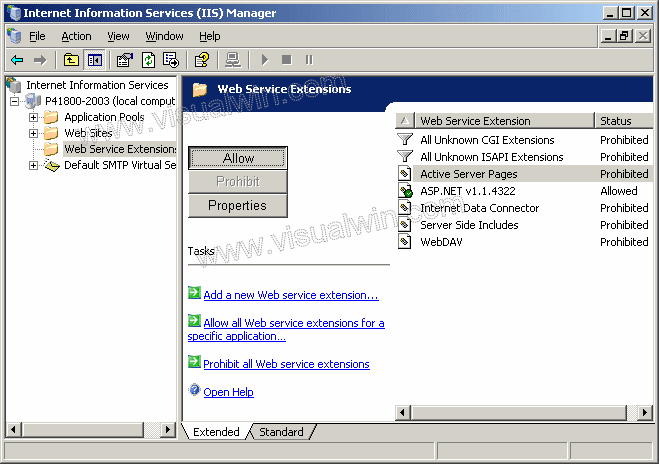659x464 pixels.
Task: Click Prohibit all Web service extensions link
Action: coord(286,364)
